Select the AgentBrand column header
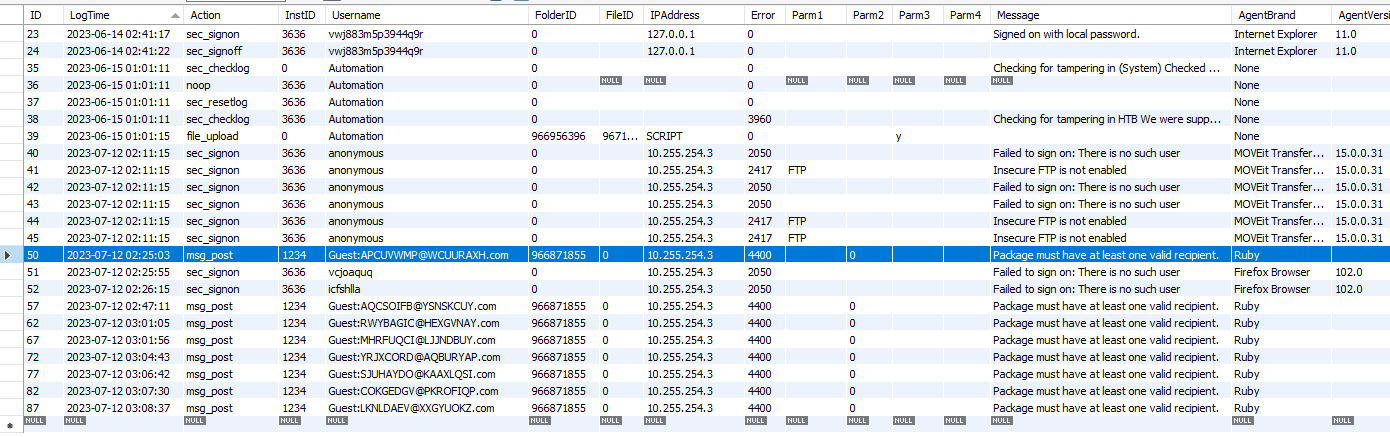Image resolution: width=1390 pixels, height=437 pixels. click(1265, 16)
